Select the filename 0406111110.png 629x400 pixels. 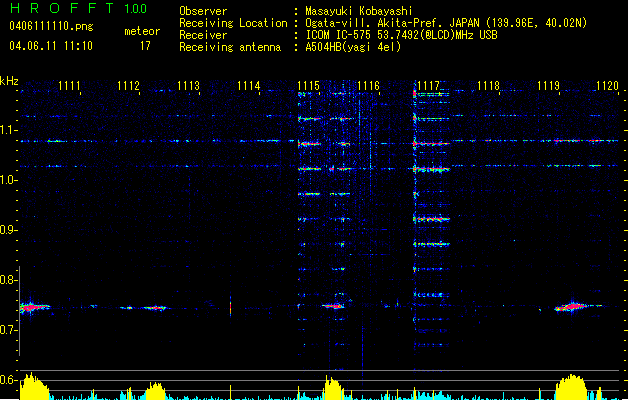point(51,26)
